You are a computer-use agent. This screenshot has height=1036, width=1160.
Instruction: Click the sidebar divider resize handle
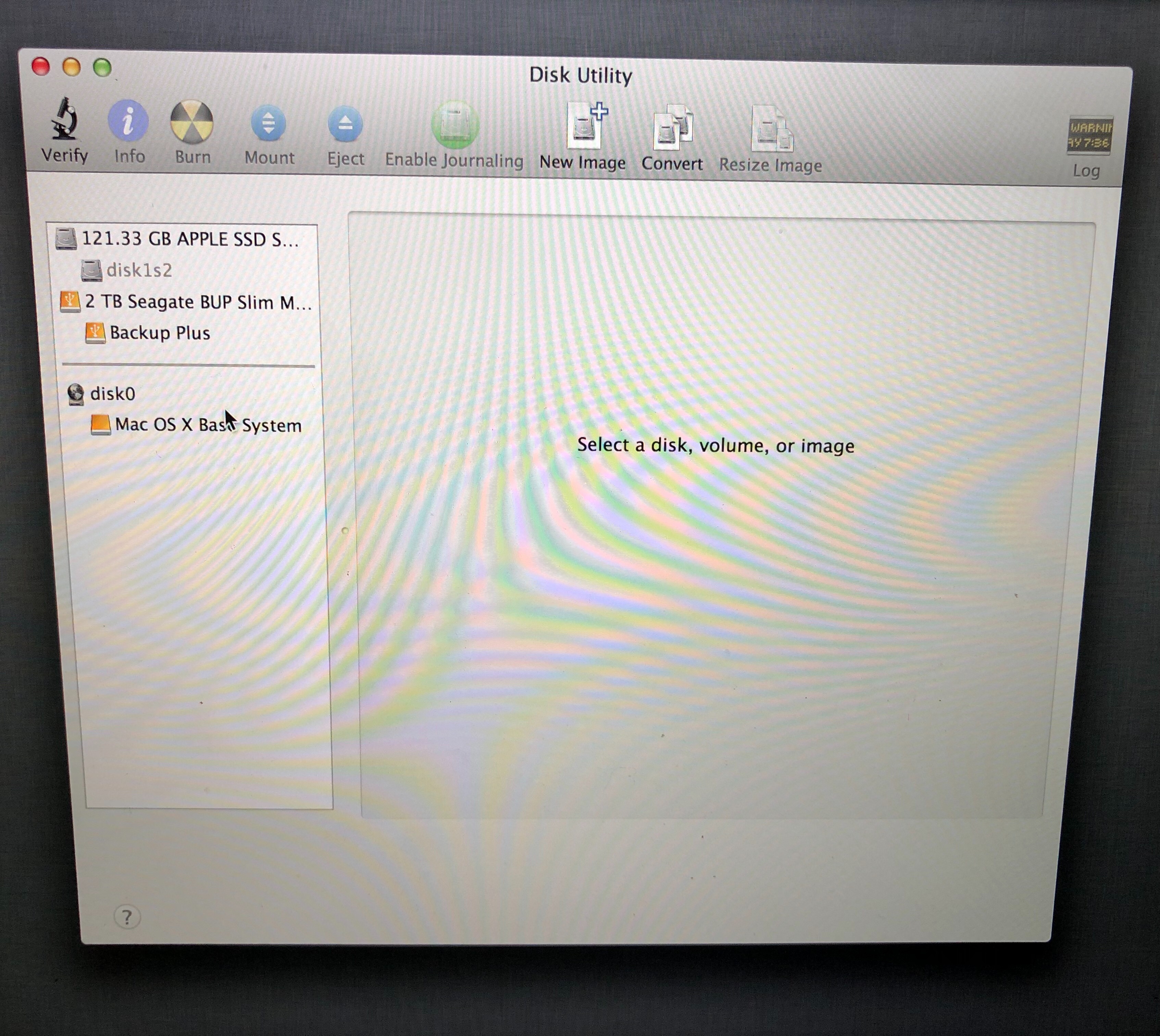[x=345, y=531]
